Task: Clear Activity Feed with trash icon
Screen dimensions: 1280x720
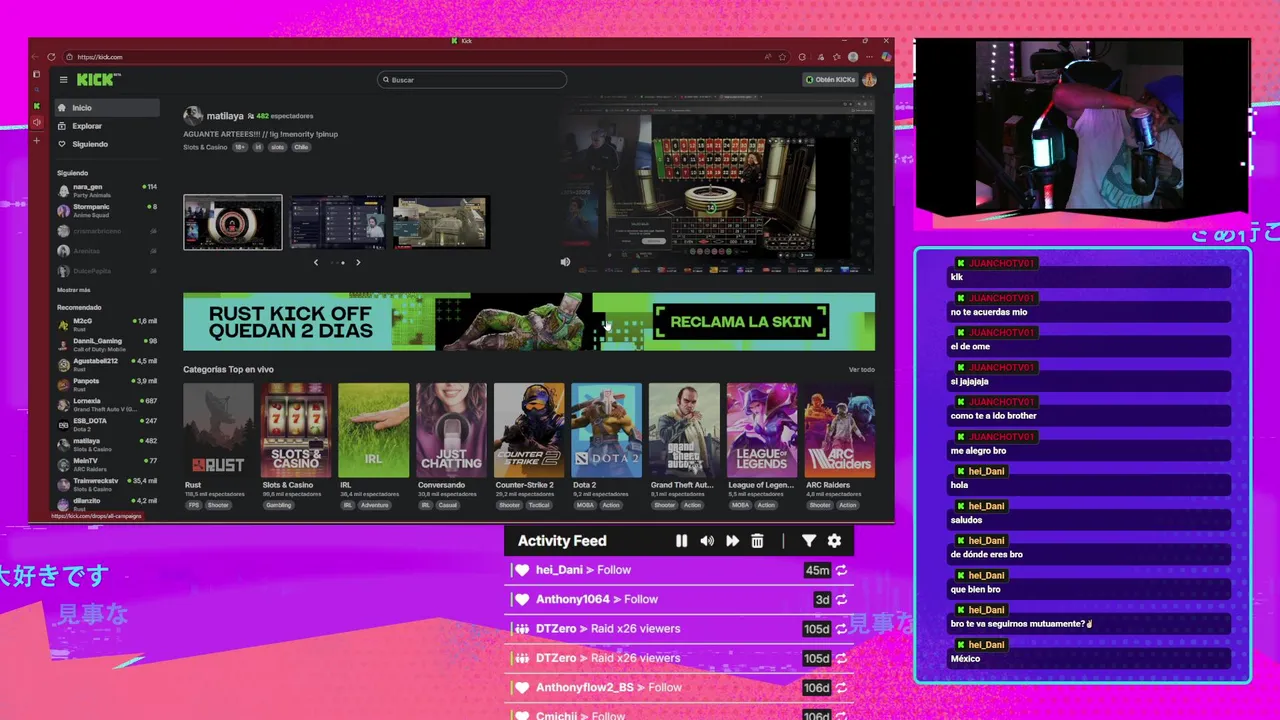Action: (x=757, y=541)
